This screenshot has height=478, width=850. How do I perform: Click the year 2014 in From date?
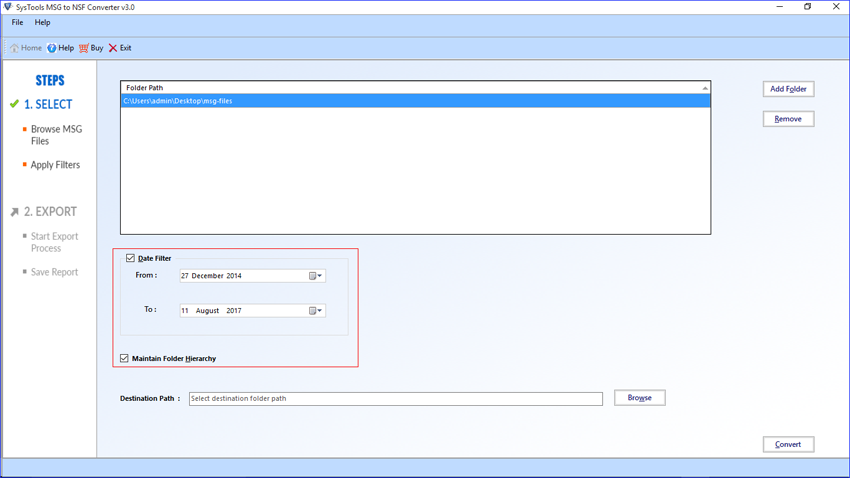pyautogui.click(x=234, y=276)
